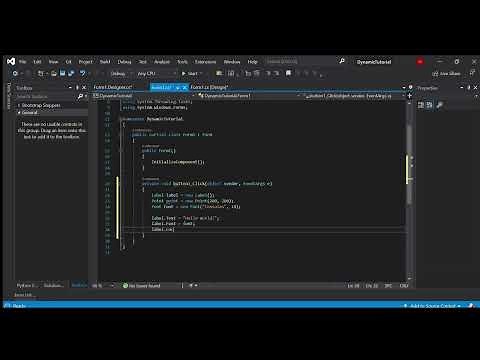Switch to the Toolbox bottom tab

tap(79, 285)
